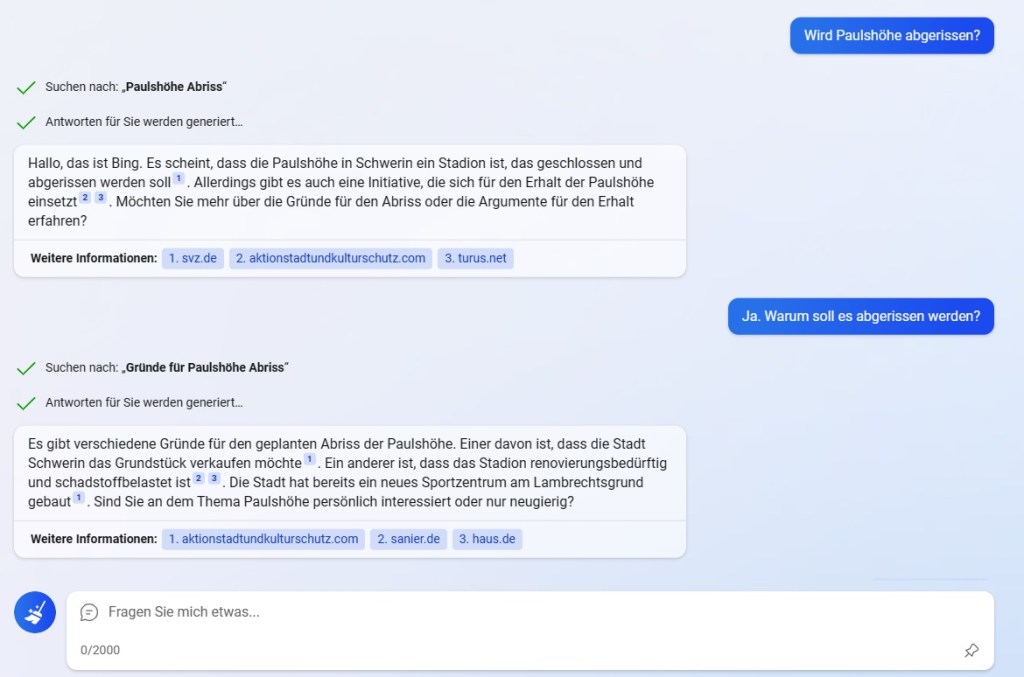1024x677 pixels.
Task: Focus the 'Fragen Sie mich etwas...' input field
Action: 520,612
